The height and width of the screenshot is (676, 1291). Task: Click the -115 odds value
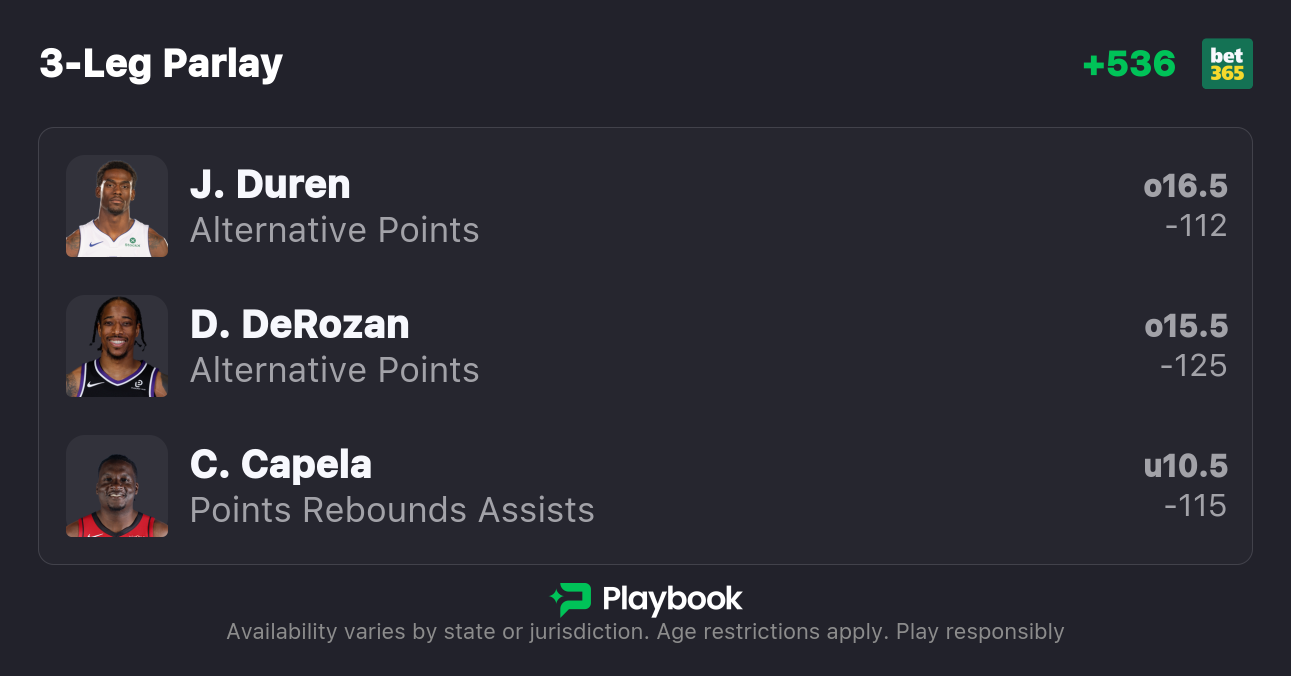point(1195,506)
